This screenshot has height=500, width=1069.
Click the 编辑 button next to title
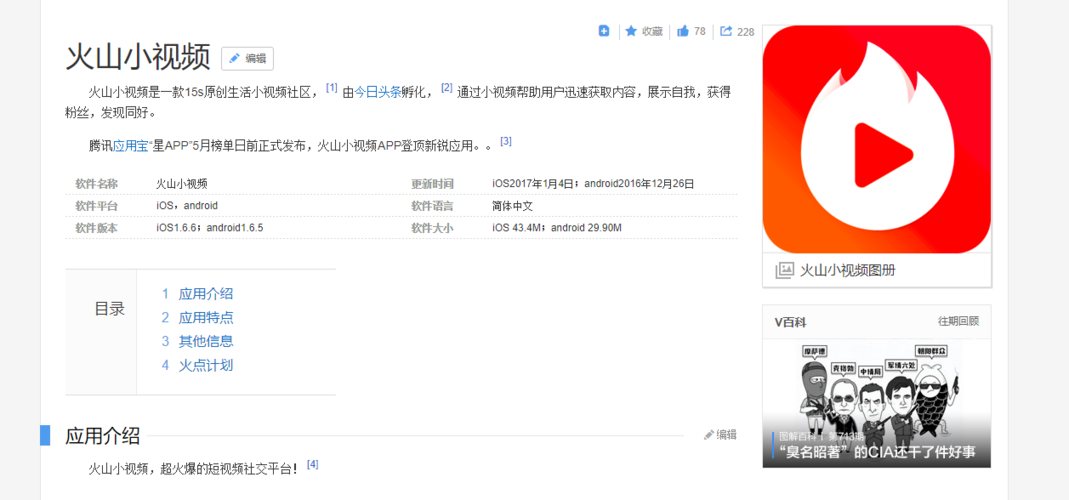247,59
